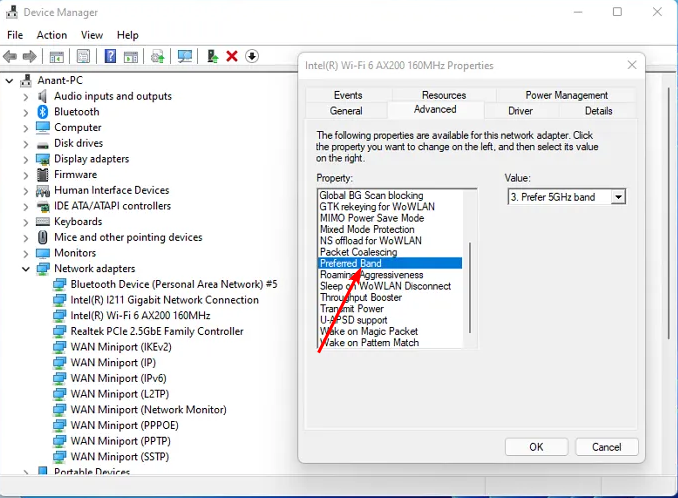Click the Audio inputs and outputs speaker icon
The width and height of the screenshot is (678, 498).
(x=42, y=96)
